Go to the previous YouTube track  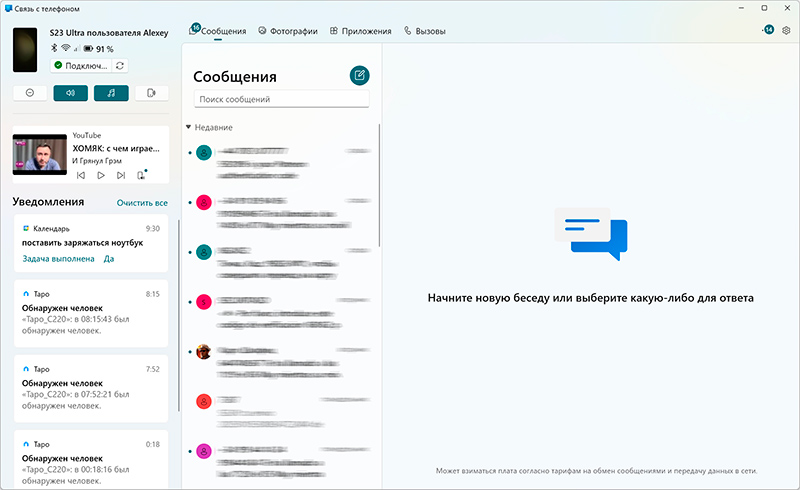point(81,175)
